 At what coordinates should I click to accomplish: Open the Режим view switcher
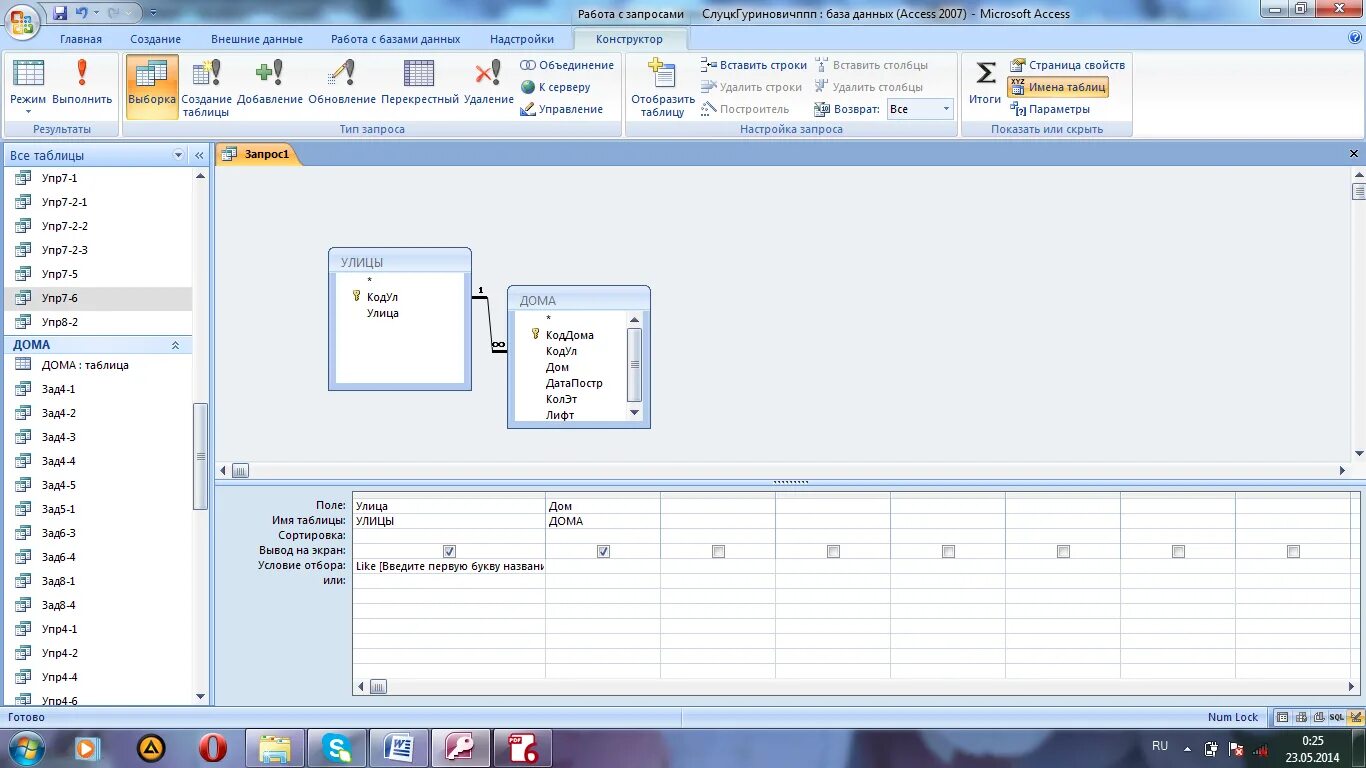pyautogui.click(x=28, y=86)
